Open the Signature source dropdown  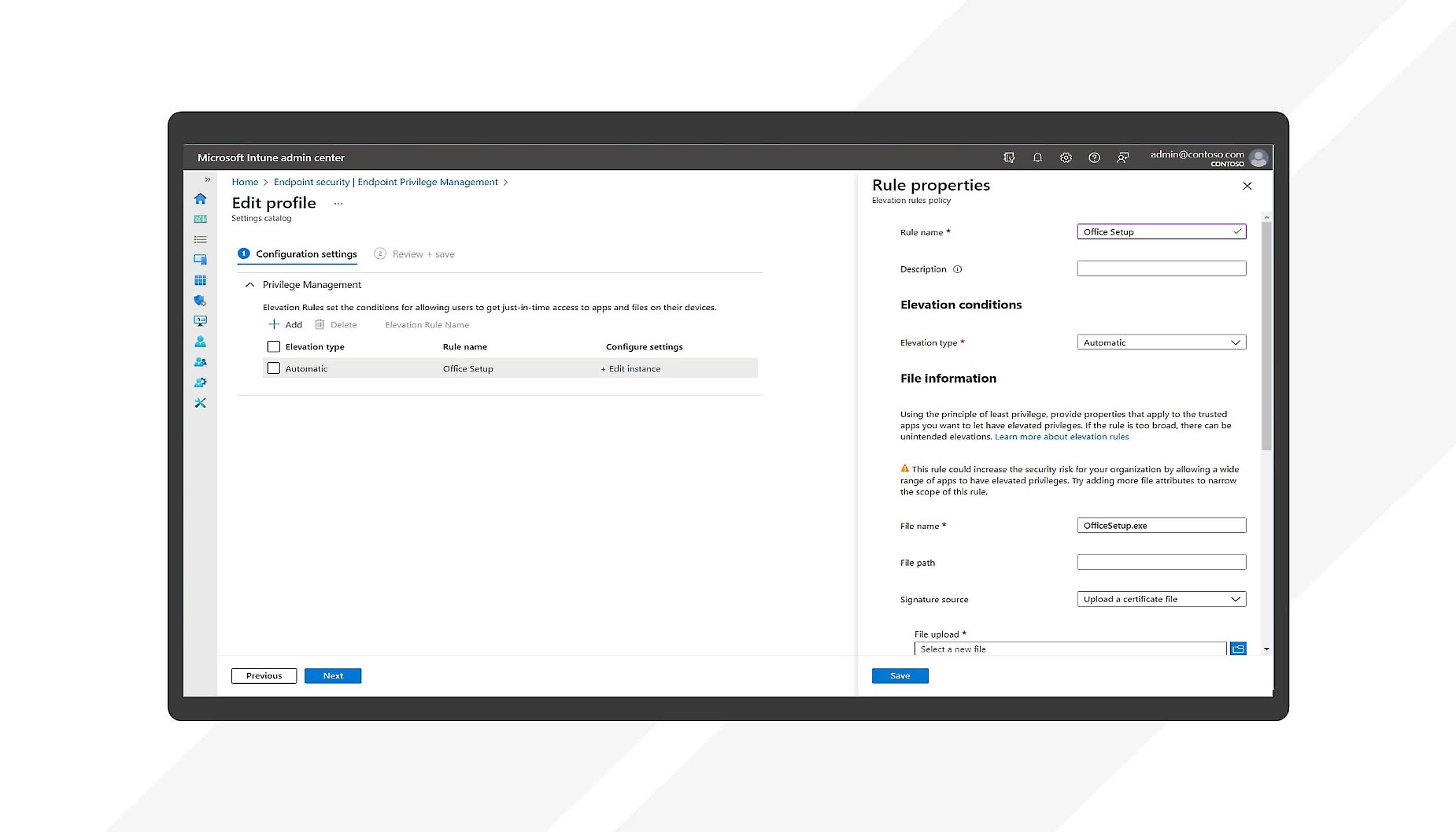pyautogui.click(x=1161, y=599)
